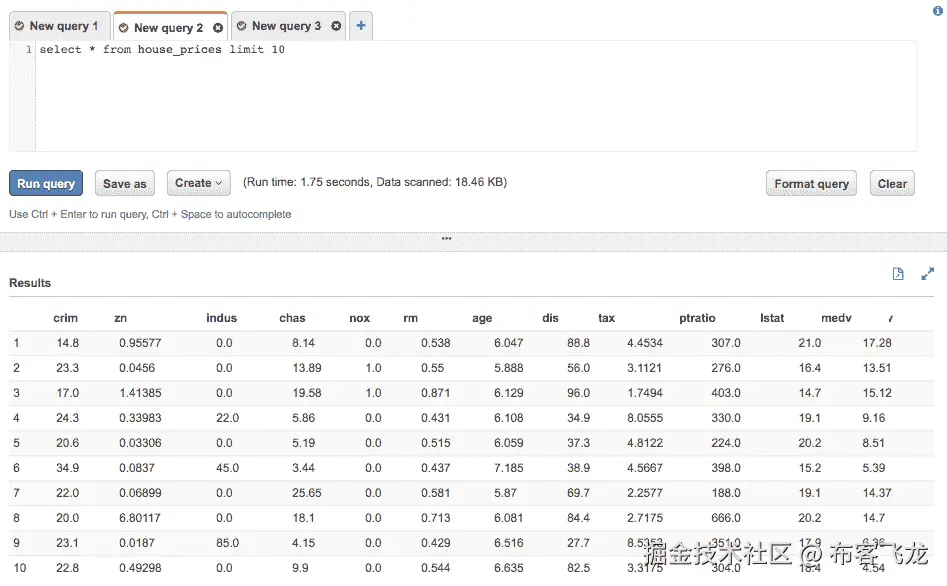This screenshot has width=947, height=586.
Task: Click the crim column header
Action: pos(65,318)
